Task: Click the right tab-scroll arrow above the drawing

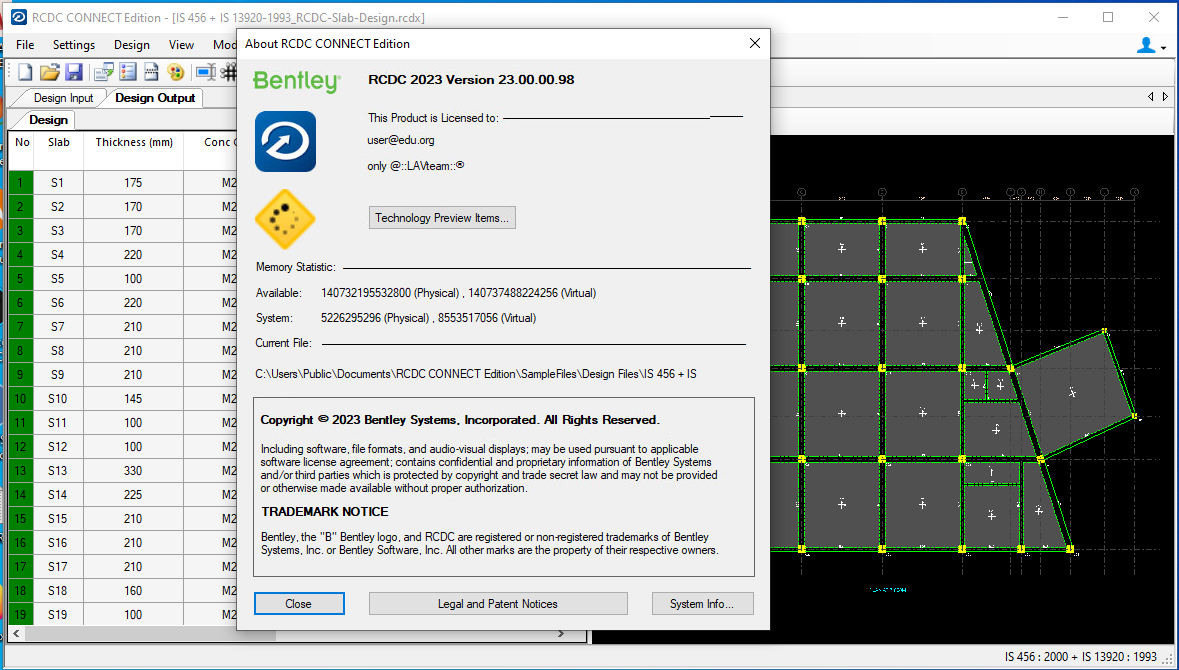Action: (x=1165, y=97)
